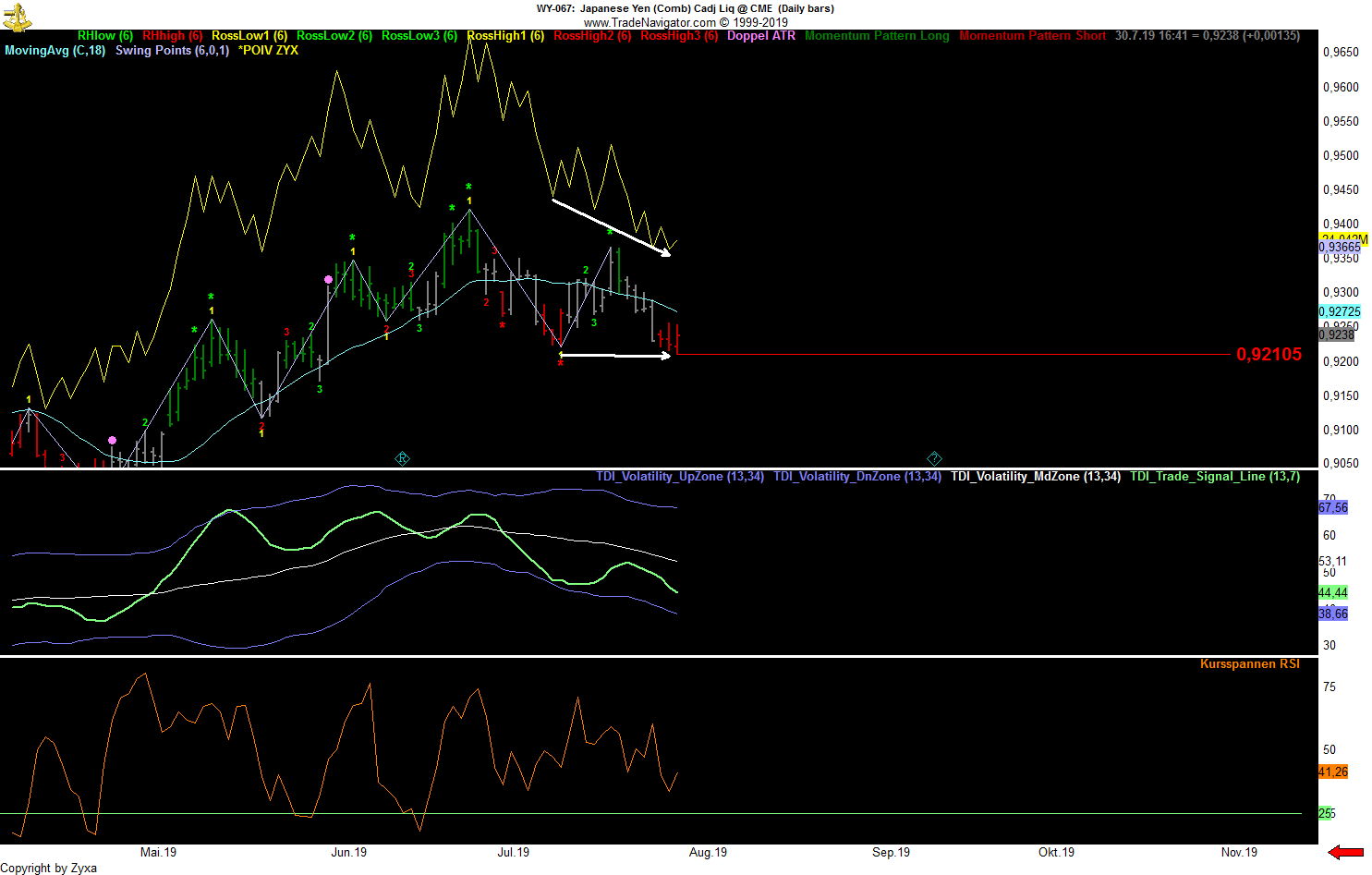Click the RossLow2 (6) indicator label
Image resolution: width=1372 pixels, height=875 pixels.
(x=334, y=36)
